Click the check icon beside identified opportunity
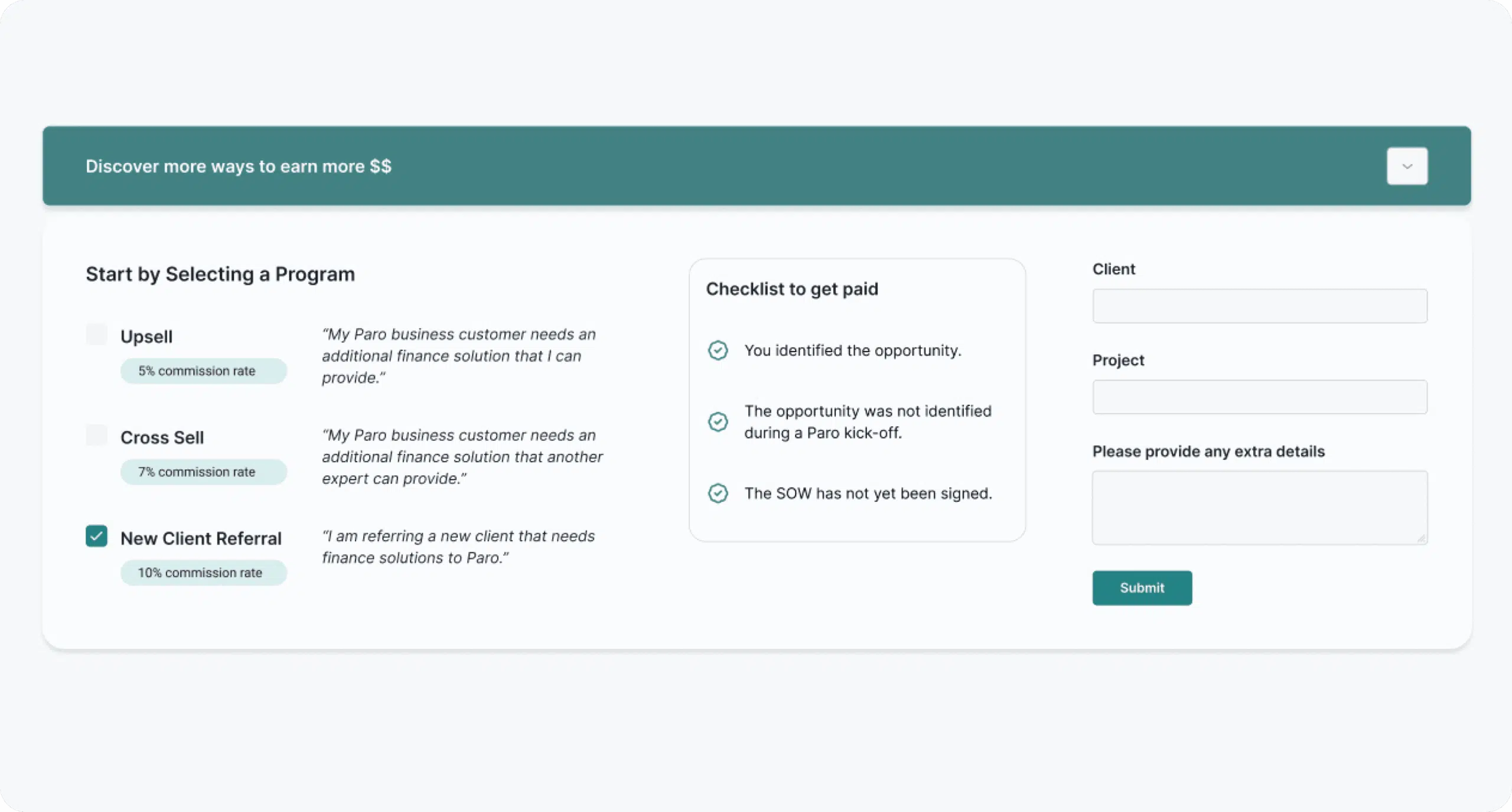The height and width of the screenshot is (812, 1512). coord(718,350)
